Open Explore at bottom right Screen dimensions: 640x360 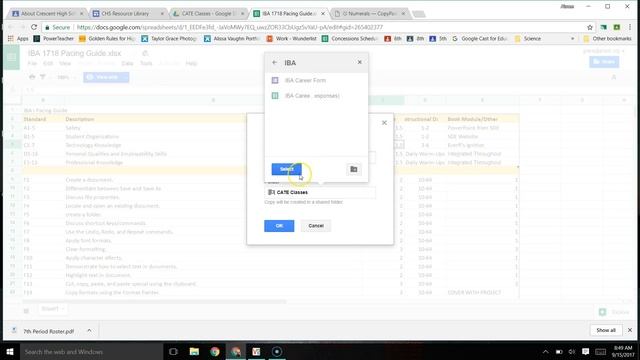pos(614,312)
